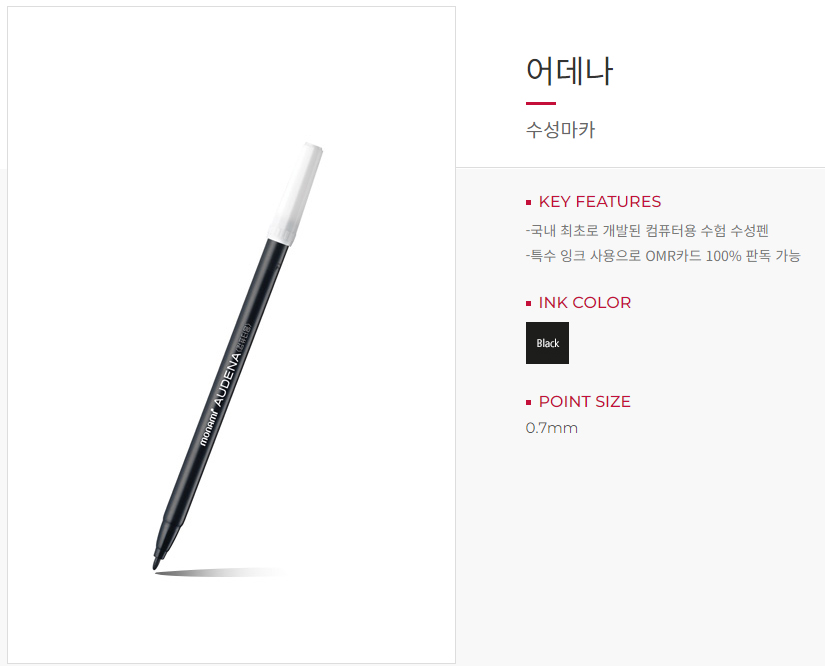
Task: Open the pen product image
Action: coord(232,335)
